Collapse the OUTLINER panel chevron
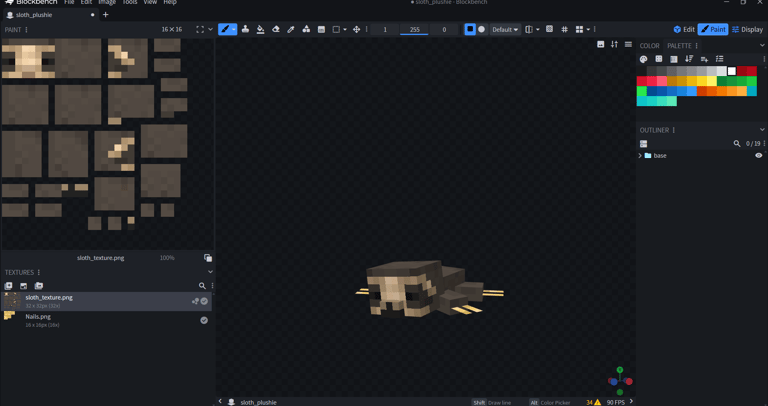 point(762,130)
